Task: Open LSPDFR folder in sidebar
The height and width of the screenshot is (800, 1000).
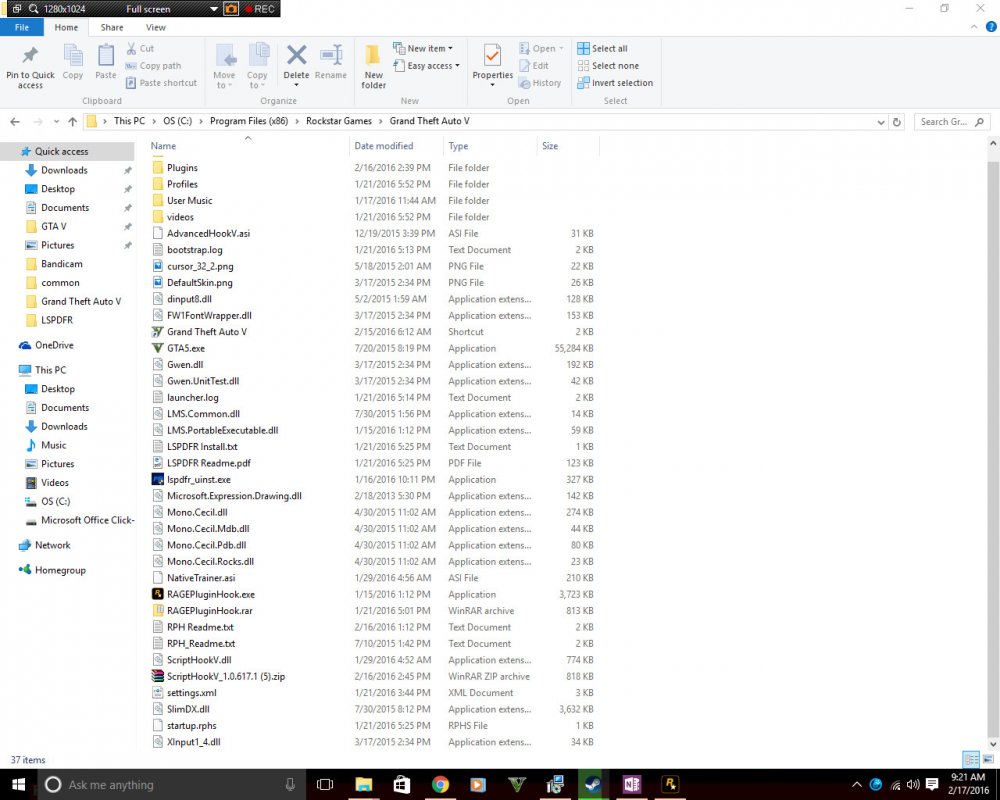Action: point(57,320)
